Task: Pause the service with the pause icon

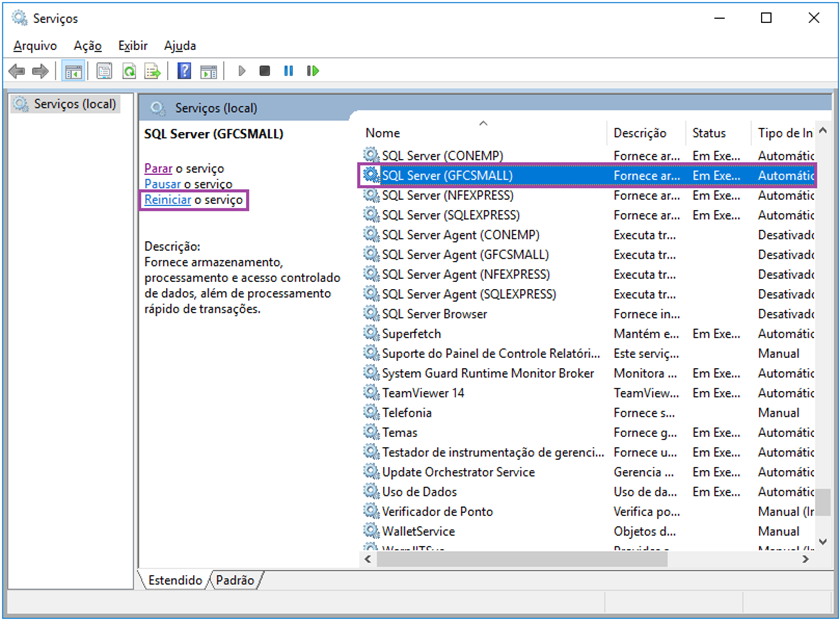Action: [x=288, y=71]
